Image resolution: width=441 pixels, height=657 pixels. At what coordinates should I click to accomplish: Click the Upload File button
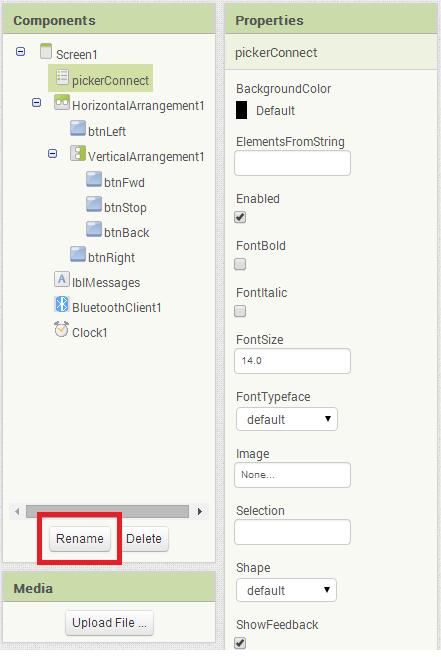(x=109, y=623)
